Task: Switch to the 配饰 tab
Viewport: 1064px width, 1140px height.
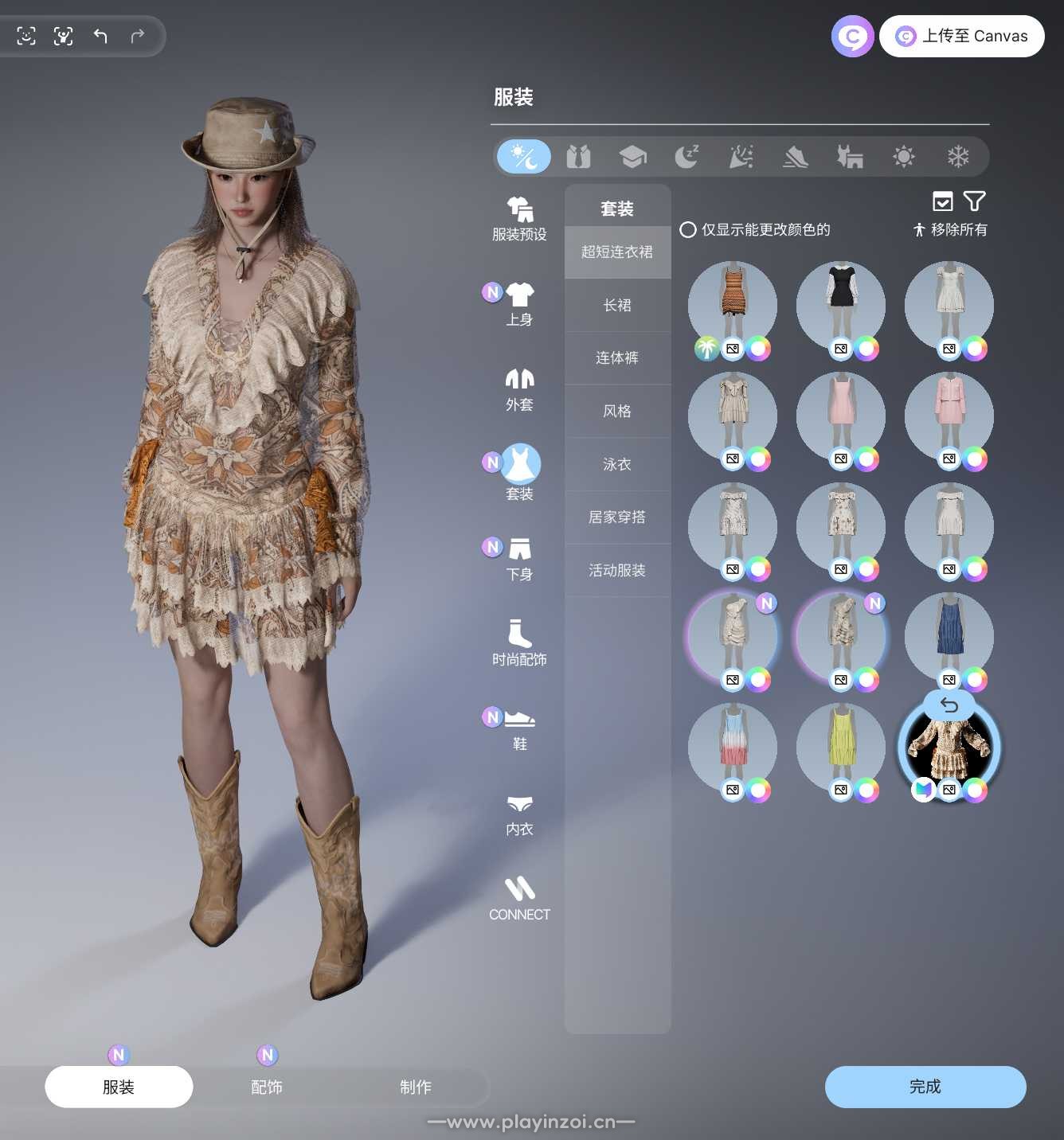Action: (267, 1087)
